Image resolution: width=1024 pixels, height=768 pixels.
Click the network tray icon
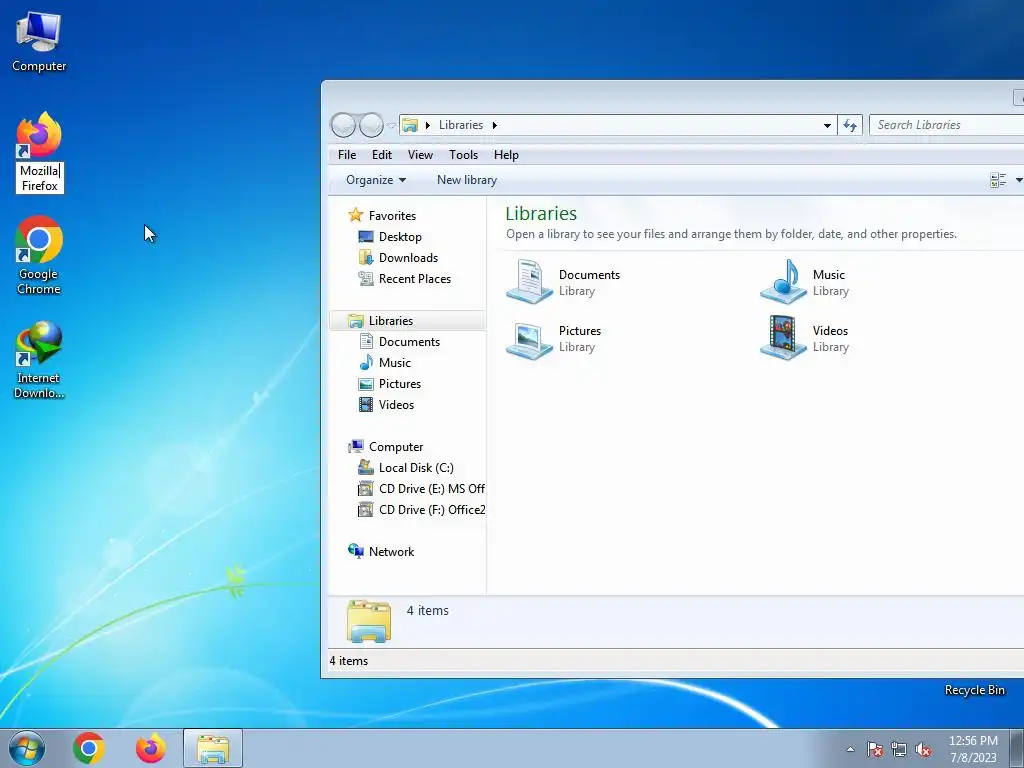[899, 749]
